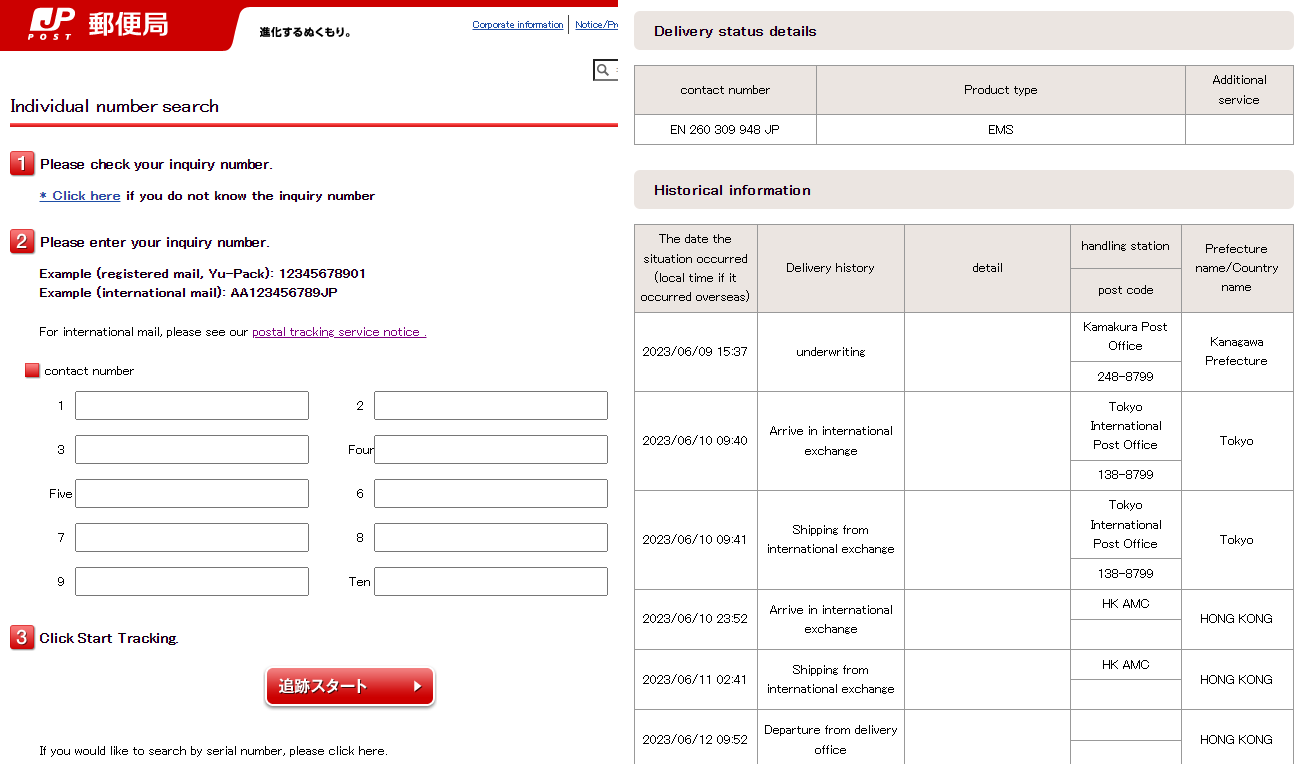Viewport: 1311px width, 764px height.
Task: Click the "Product type" column header
Action: click(x=1001, y=90)
